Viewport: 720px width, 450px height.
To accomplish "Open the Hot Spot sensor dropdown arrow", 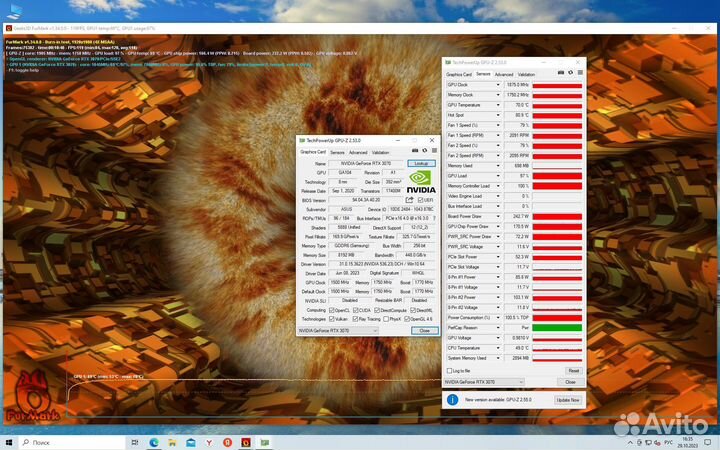I will [498, 115].
